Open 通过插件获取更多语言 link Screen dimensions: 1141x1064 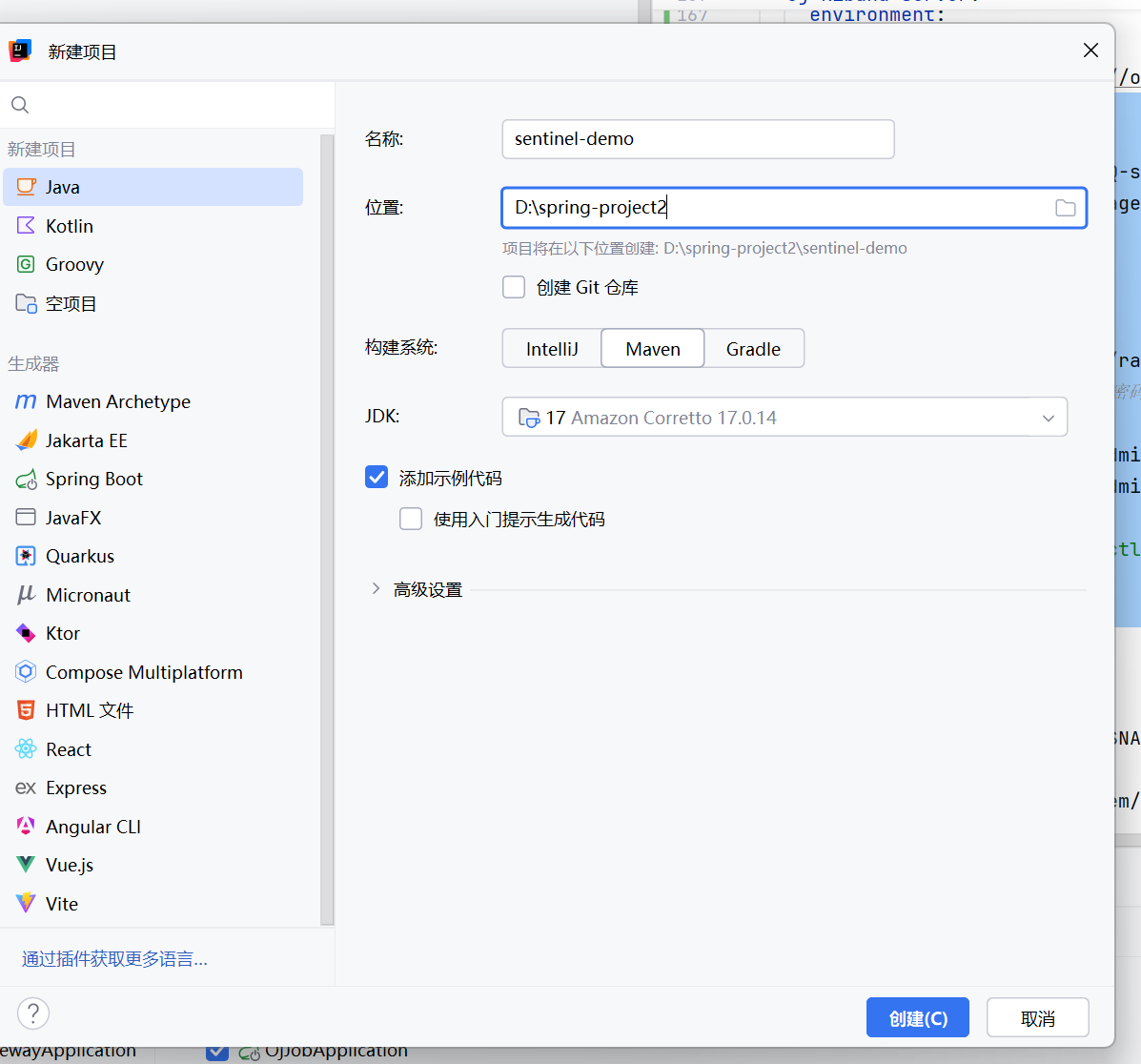[114, 959]
